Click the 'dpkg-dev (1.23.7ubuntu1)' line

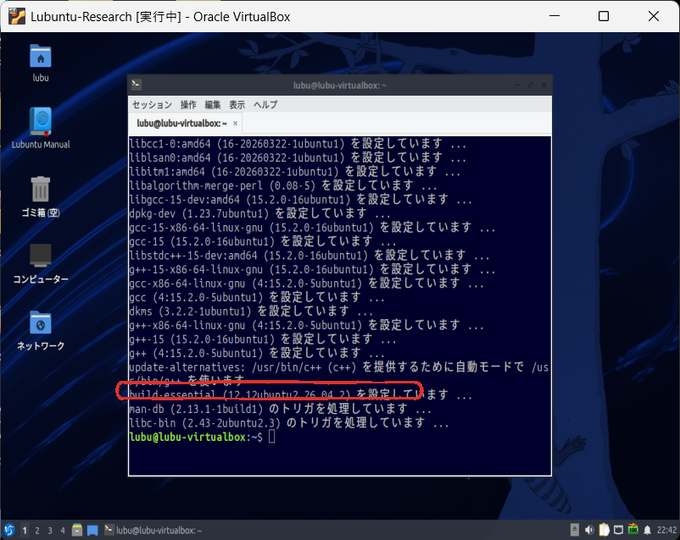[x=260, y=213]
